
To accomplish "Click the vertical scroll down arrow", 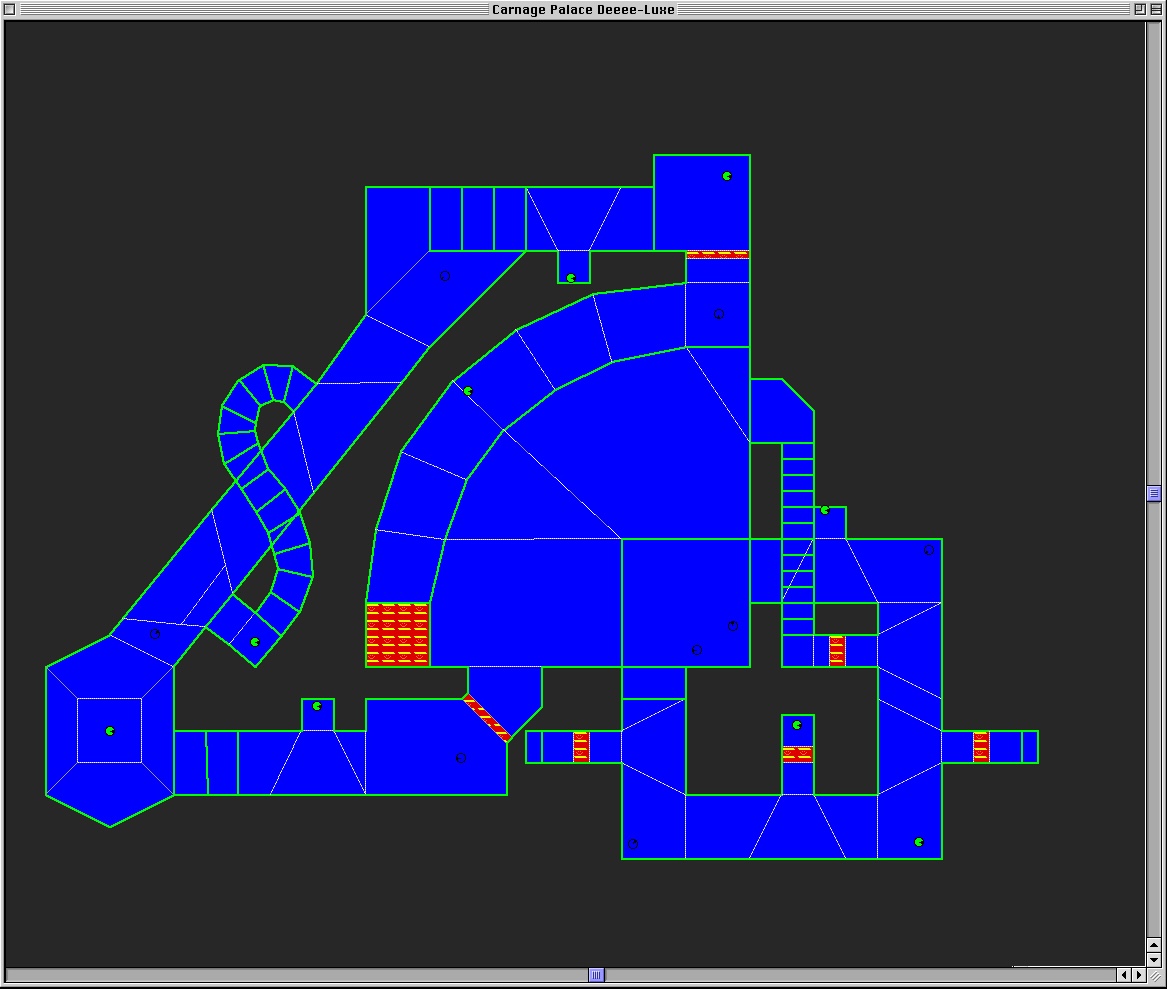I will click(x=1154, y=960).
